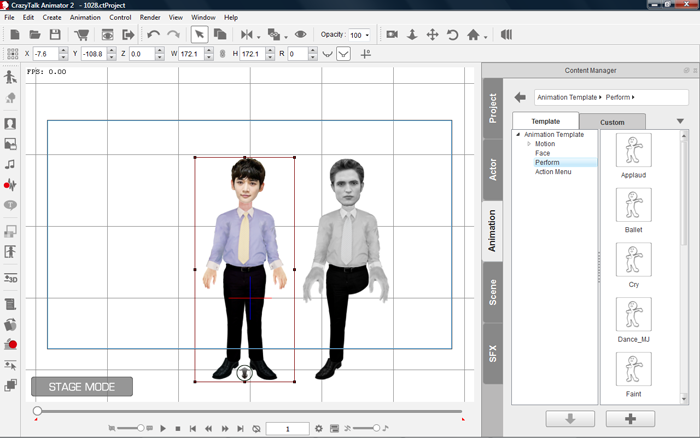Click the Save project icon
This screenshot has height=438, width=700.
coord(55,35)
